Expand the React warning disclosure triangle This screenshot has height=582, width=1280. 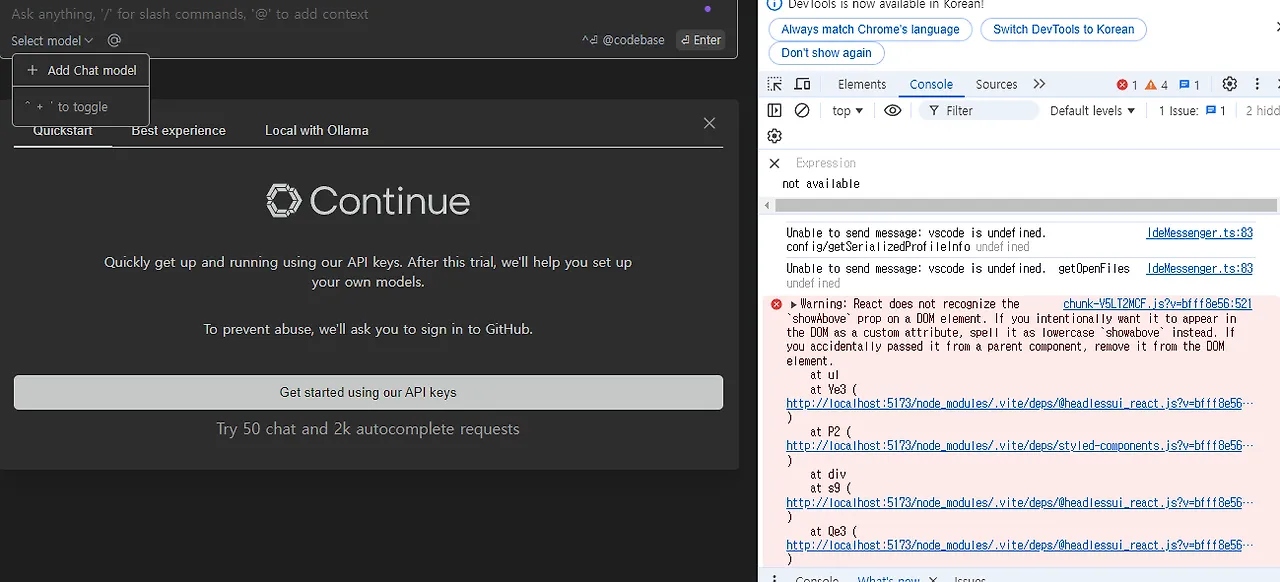point(794,304)
